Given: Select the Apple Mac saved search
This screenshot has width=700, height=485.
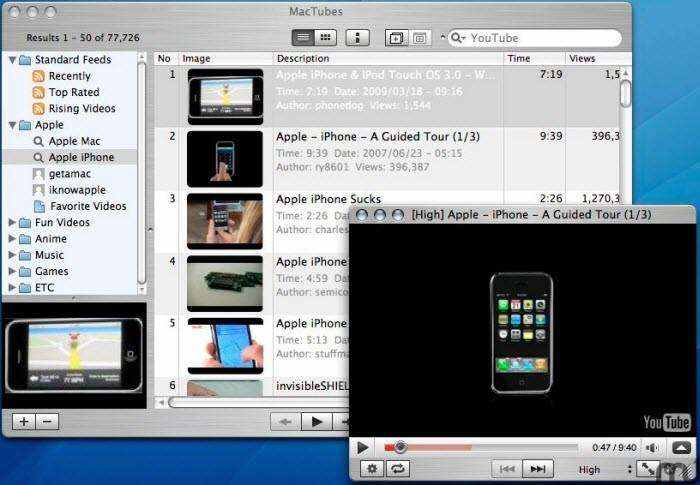Looking at the screenshot, I should (x=74, y=141).
